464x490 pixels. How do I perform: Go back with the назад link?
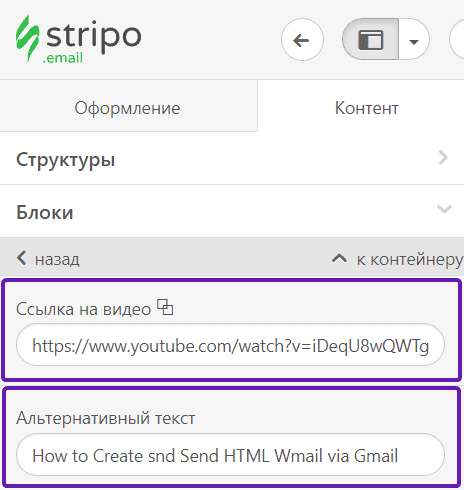tap(48, 259)
